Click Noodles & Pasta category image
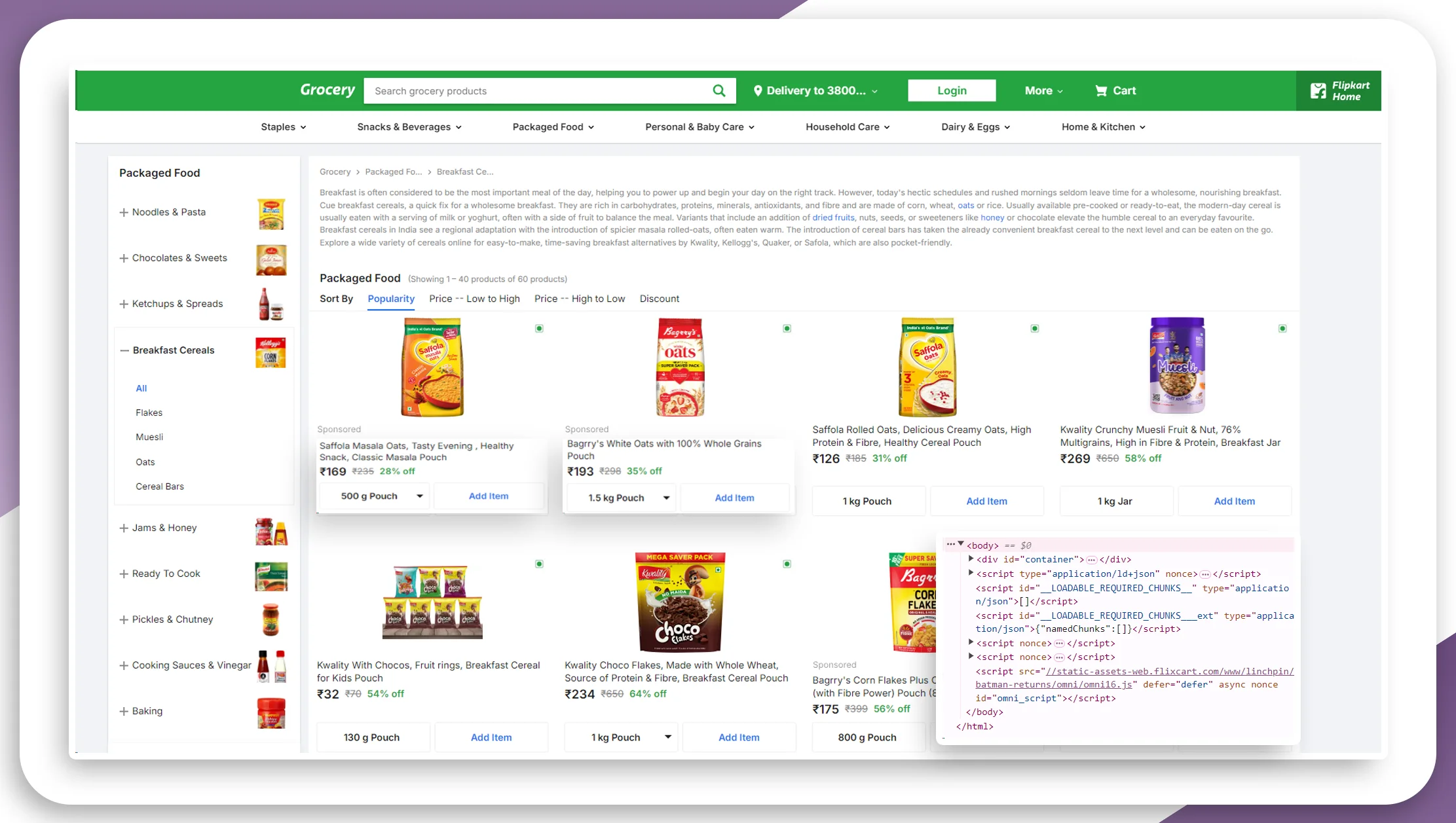The width and height of the screenshot is (1456, 823). click(271, 213)
